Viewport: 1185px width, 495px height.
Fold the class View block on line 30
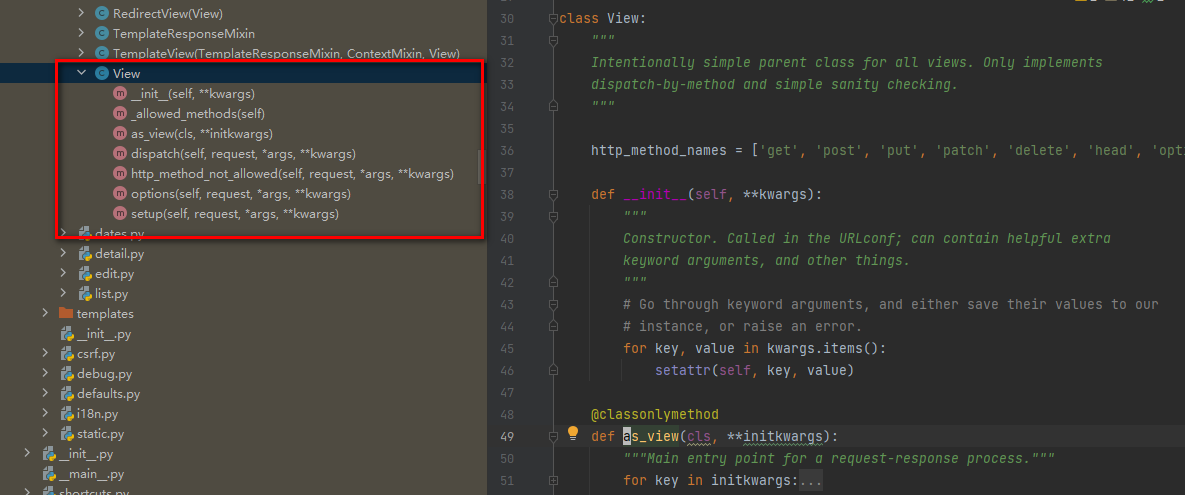click(553, 18)
